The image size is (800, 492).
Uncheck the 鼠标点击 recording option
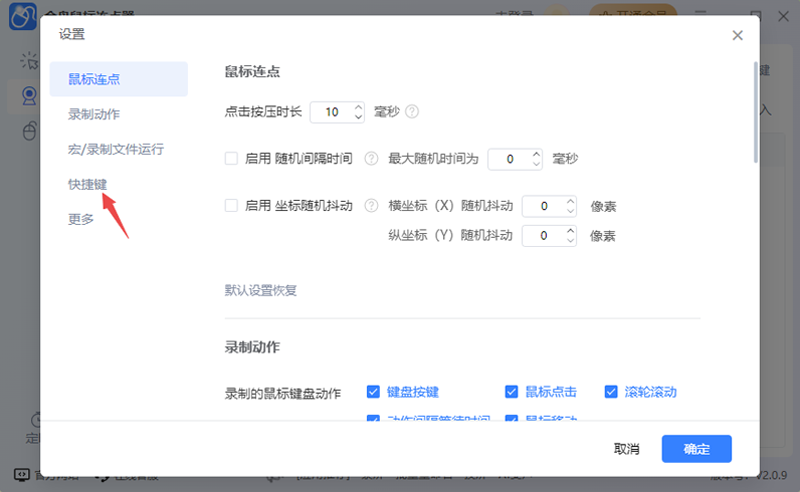[x=511, y=392]
